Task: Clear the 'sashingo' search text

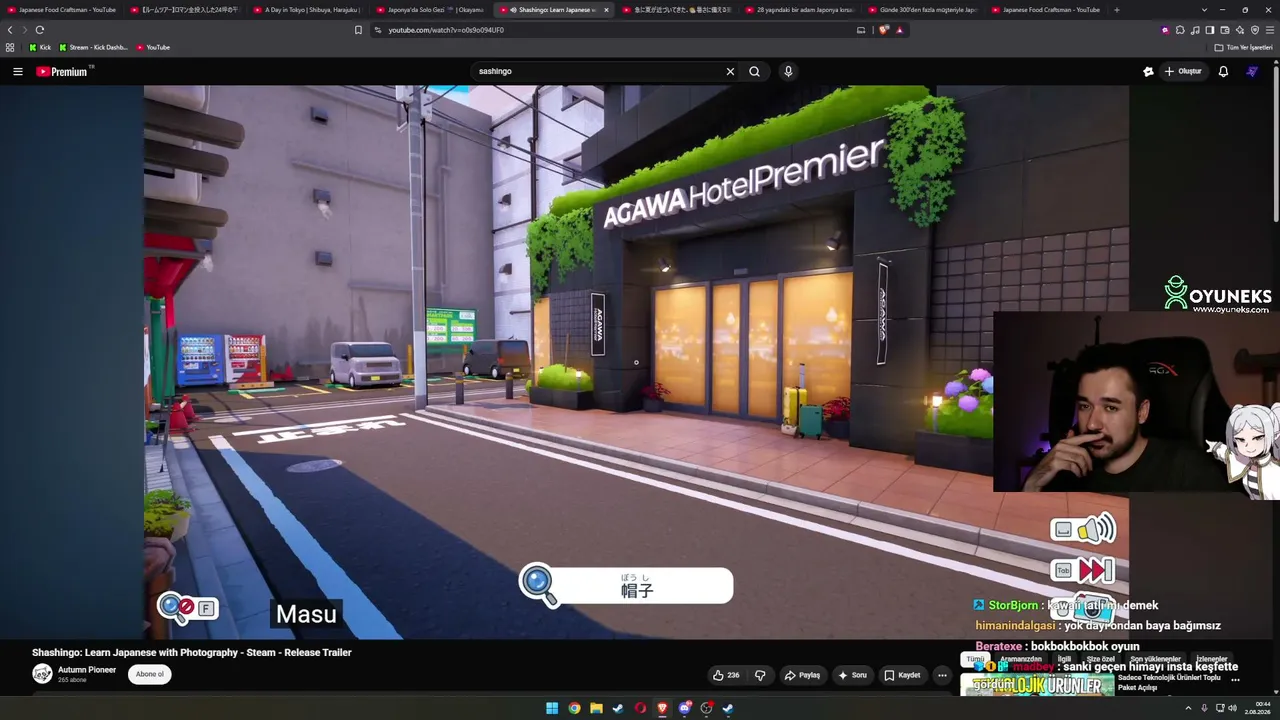Action: coord(730,72)
